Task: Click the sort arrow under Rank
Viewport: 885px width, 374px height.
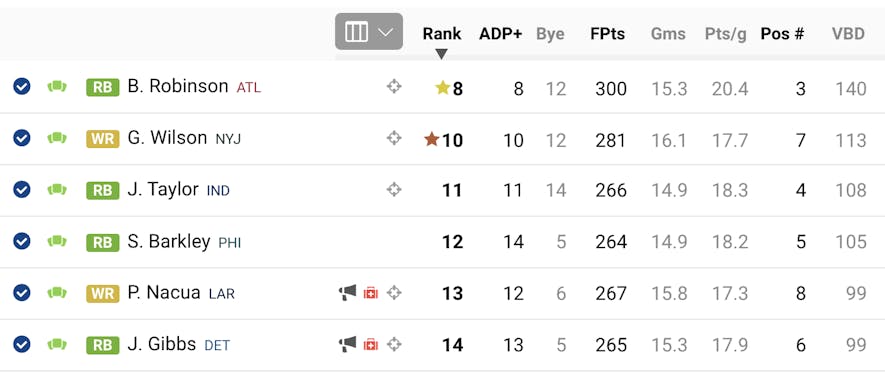Action: [442, 54]
